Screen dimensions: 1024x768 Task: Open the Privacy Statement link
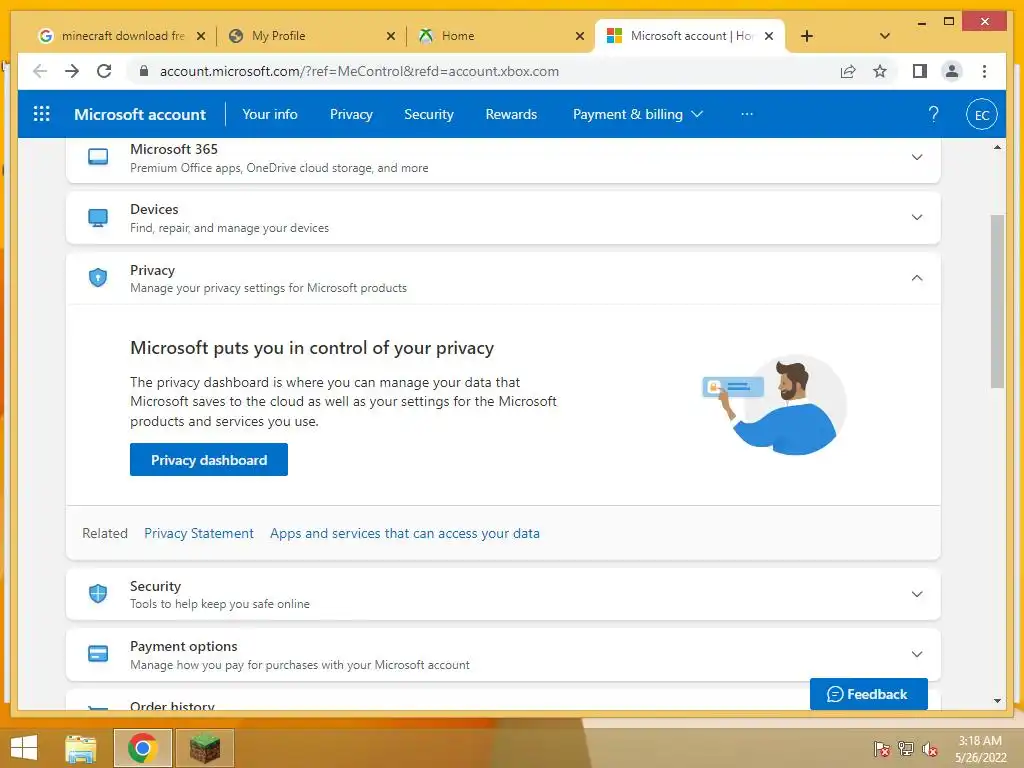[x=199, y=533]
